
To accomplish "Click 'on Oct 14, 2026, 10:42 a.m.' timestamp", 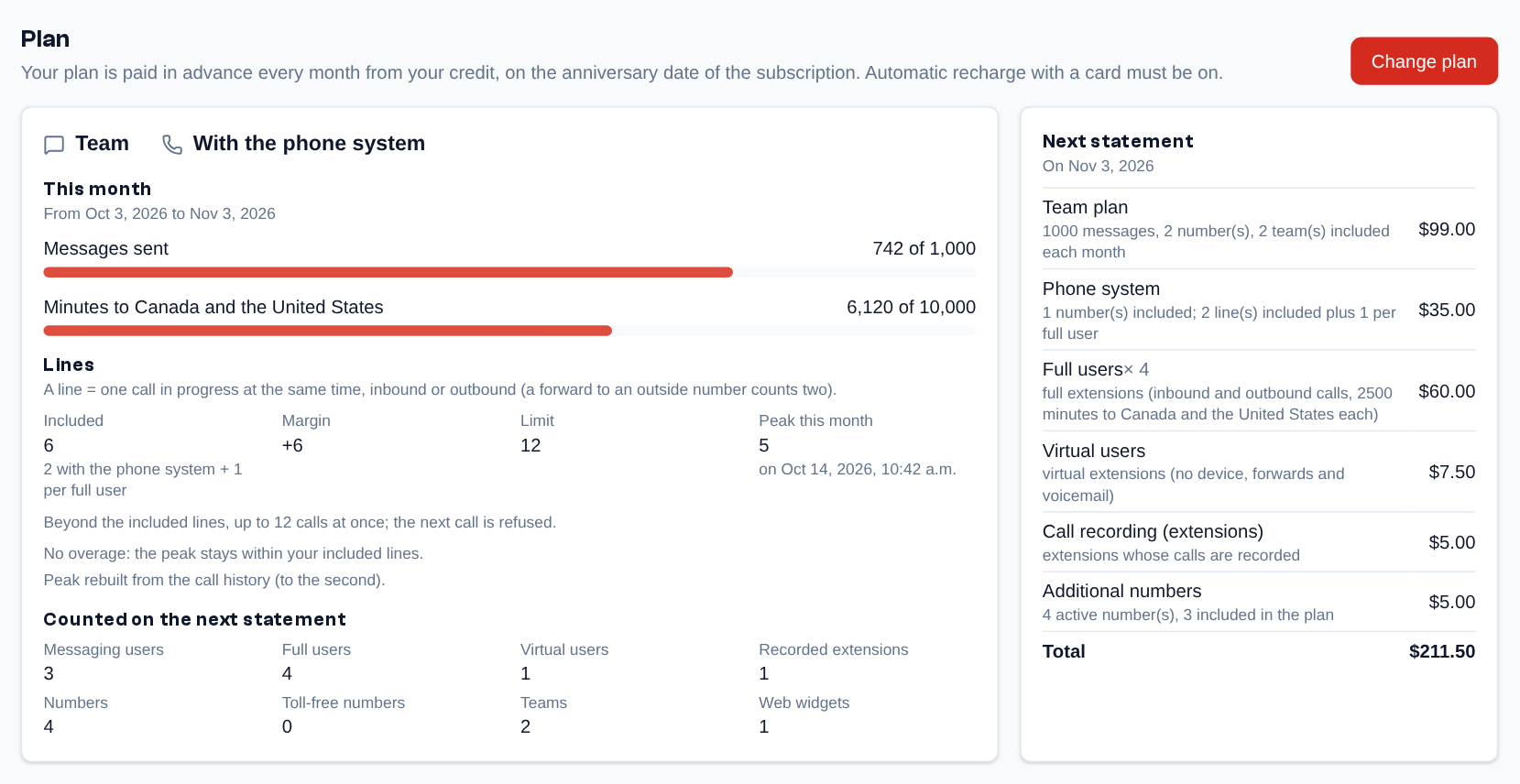I will pos(858,469).
